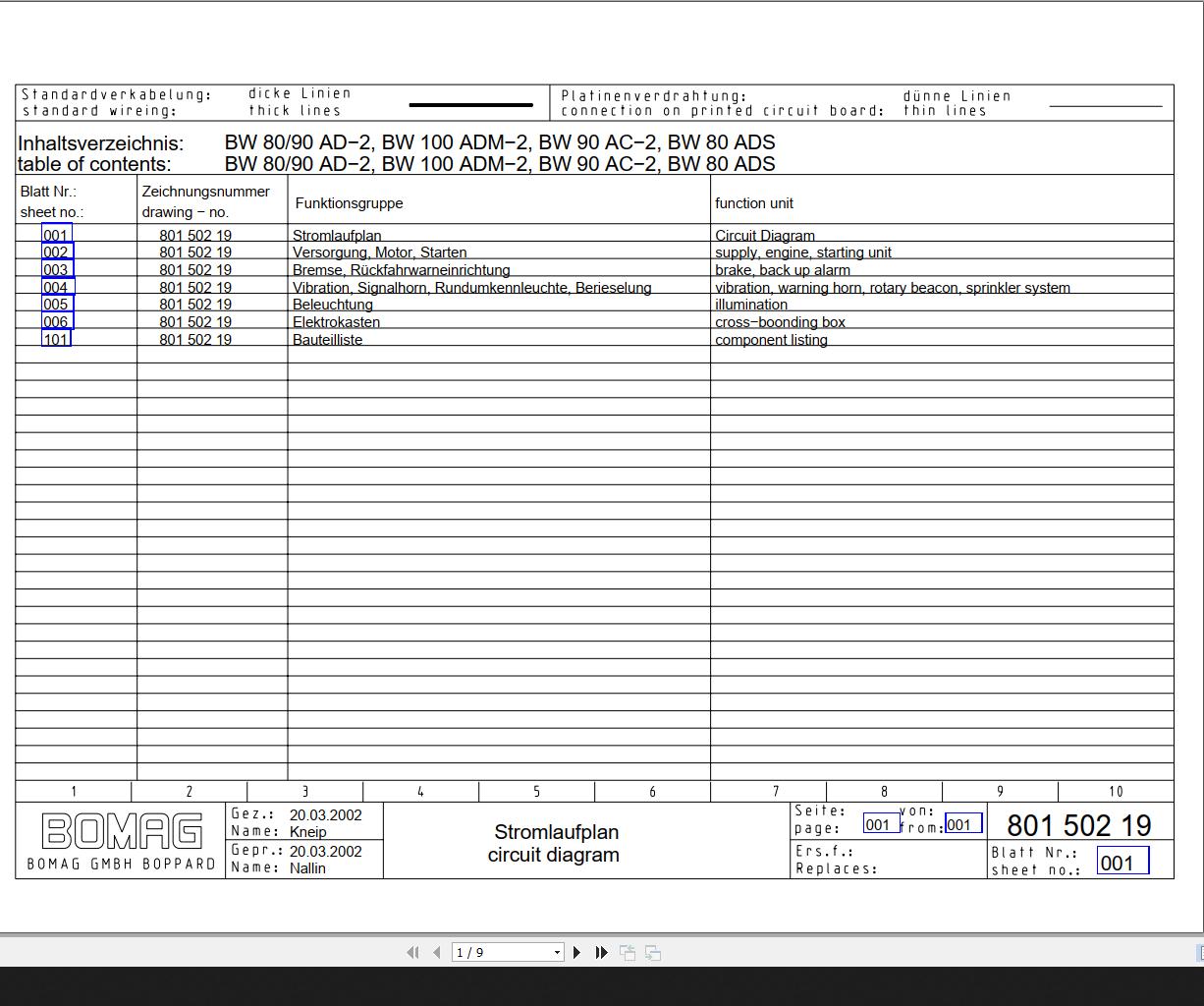Click the 'from' 001 box in title block
This screenshot has height=1006, width=1204.
coord(963,824)
